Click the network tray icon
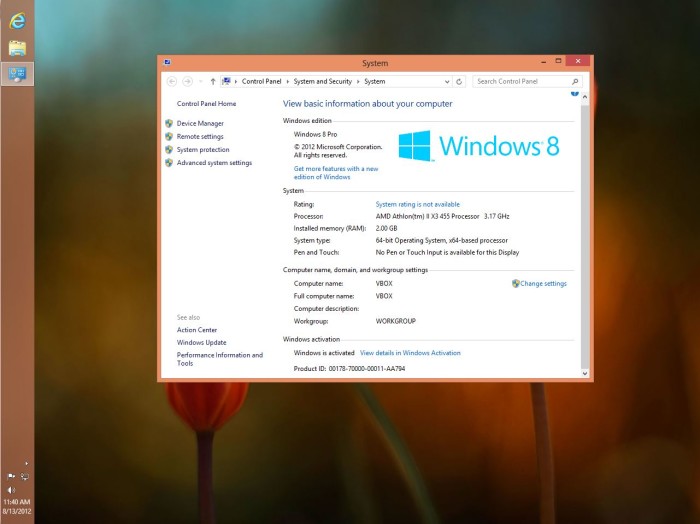This screenshot has width=700, height=524. tap(25, 476)
